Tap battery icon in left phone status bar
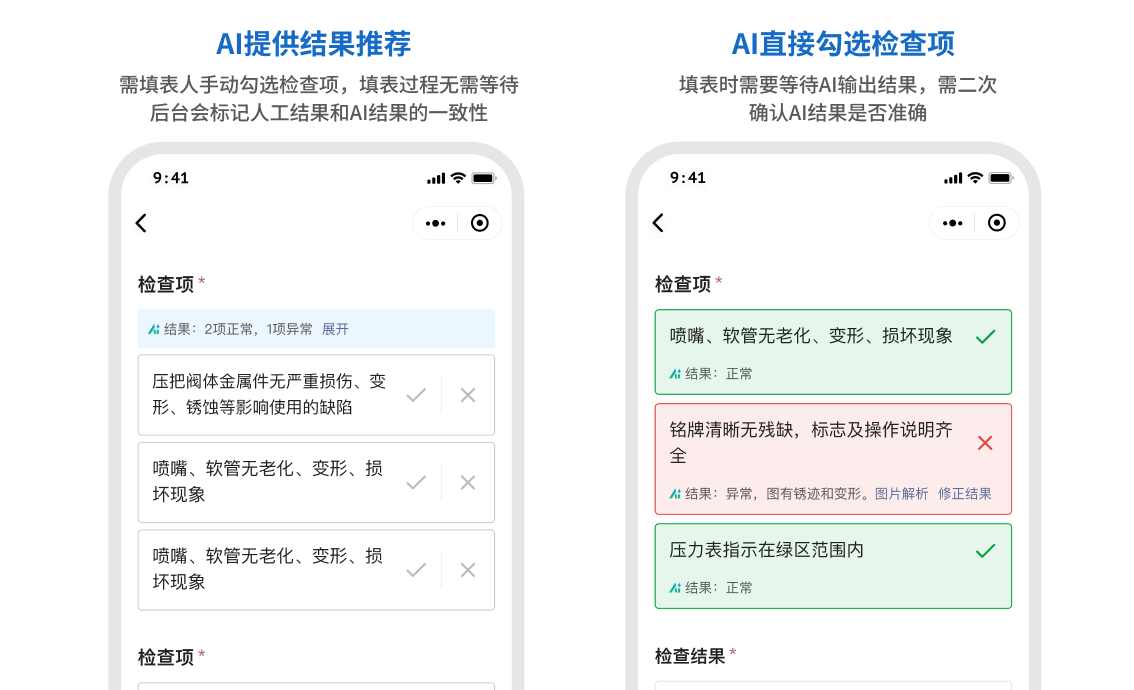1134x690 pixels. (x=484, y=178)
